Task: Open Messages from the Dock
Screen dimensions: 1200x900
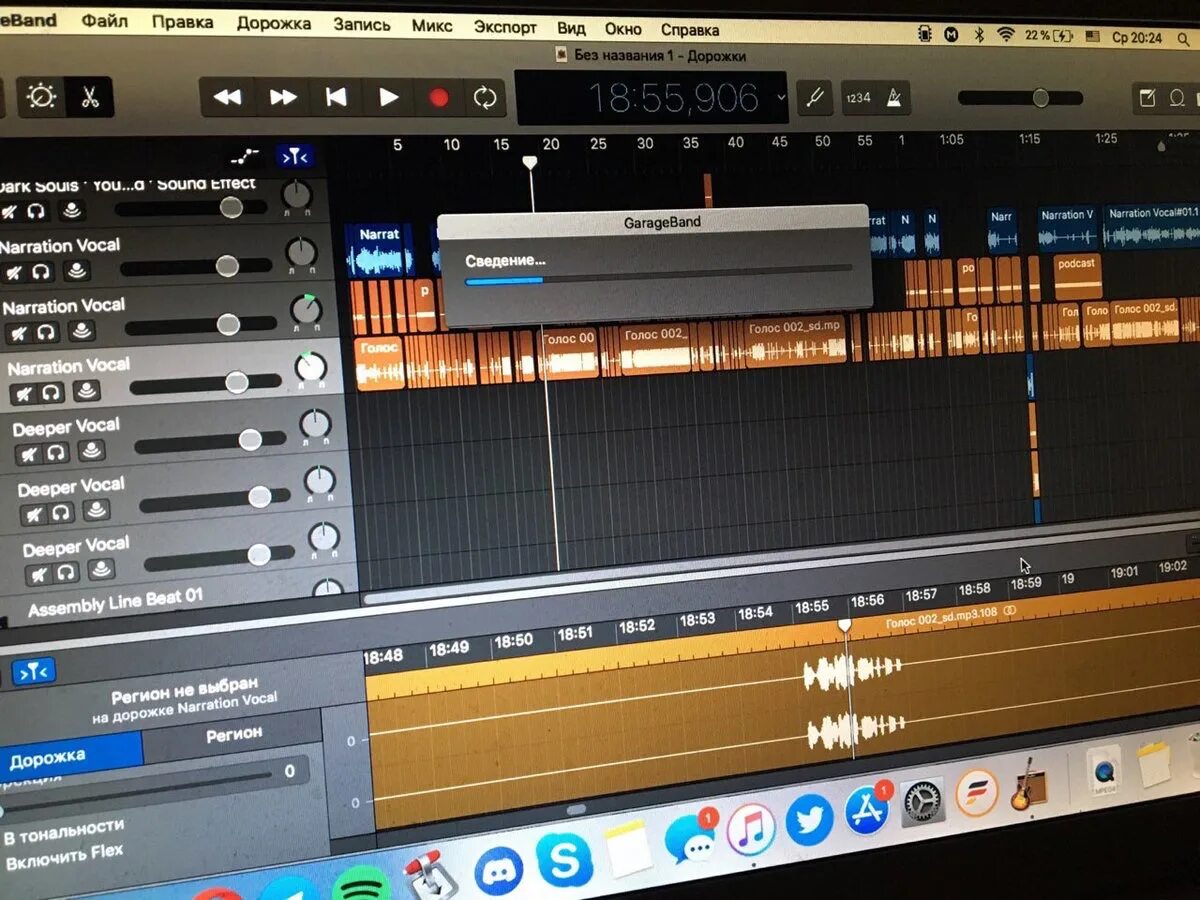Action: (690, 838)
